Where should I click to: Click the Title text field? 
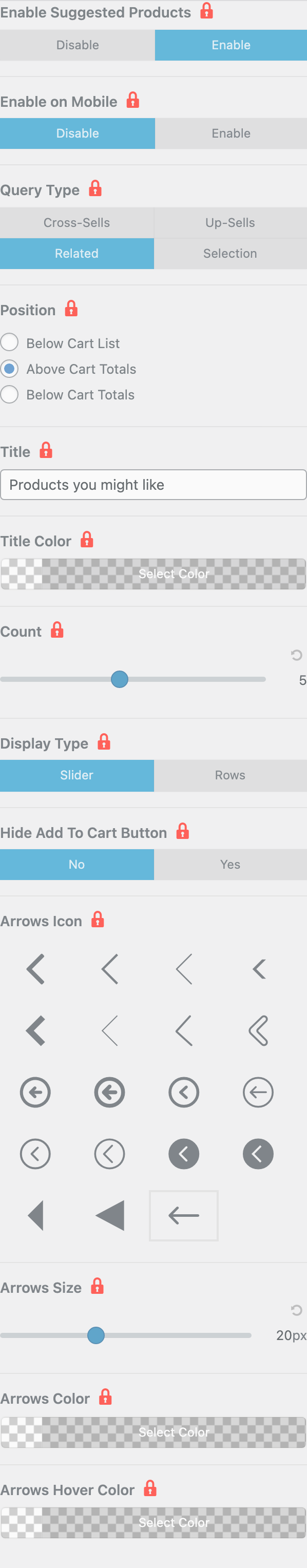click(x=153, y=485)
